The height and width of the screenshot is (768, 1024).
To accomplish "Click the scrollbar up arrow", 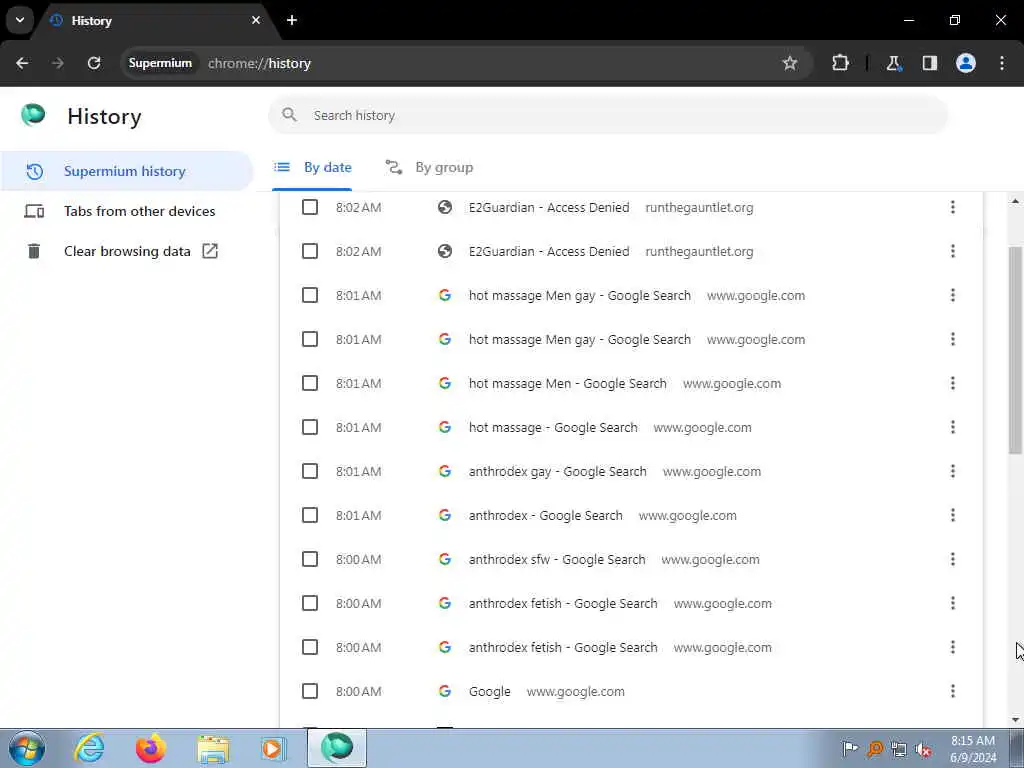I will click(1015, 201).
